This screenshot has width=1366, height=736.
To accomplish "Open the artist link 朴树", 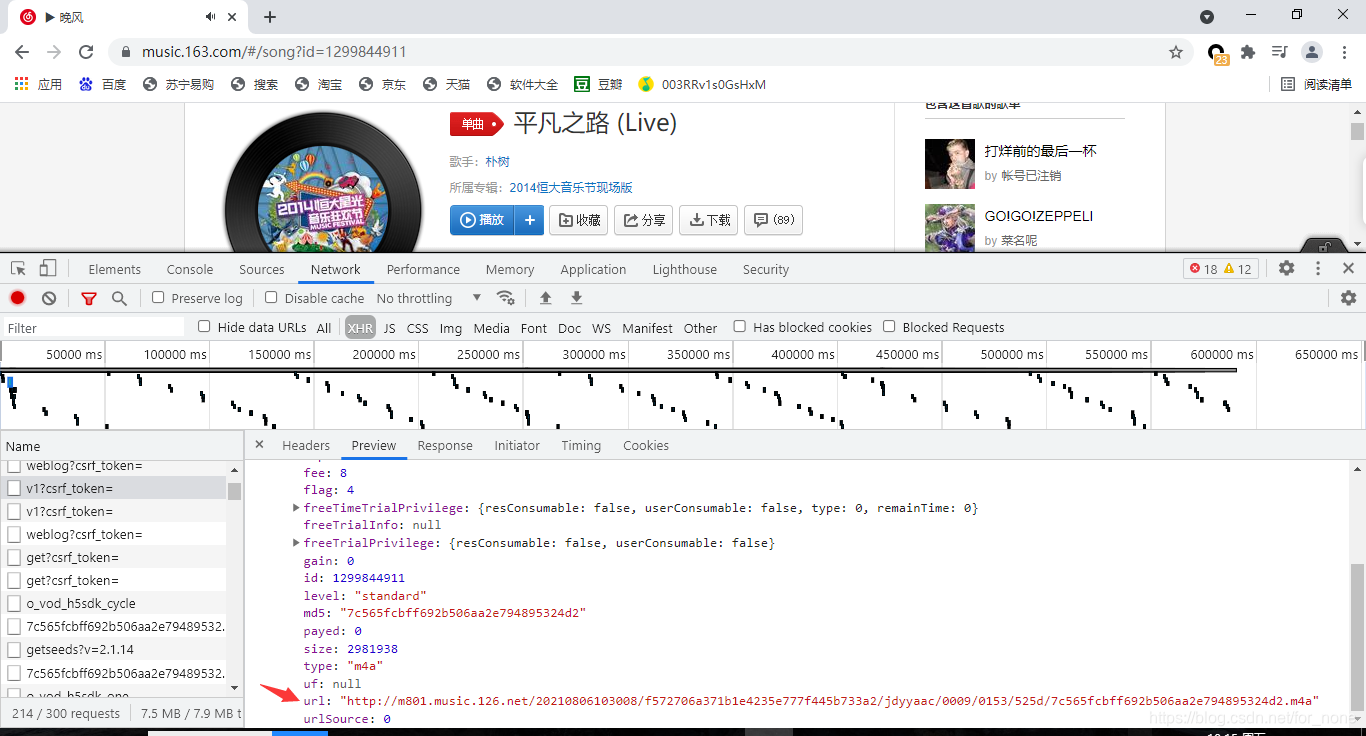I will (x=497, y=161).
